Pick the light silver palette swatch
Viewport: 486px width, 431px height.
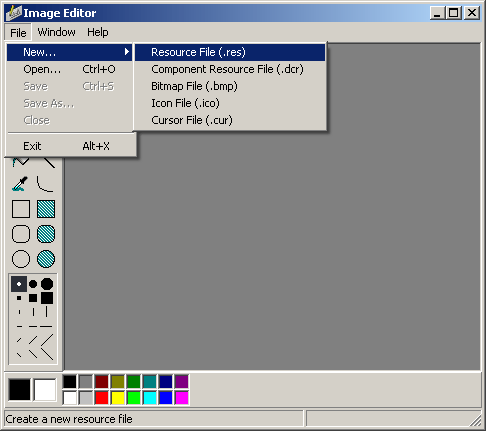pyautogui.click(x=86, y=398)
